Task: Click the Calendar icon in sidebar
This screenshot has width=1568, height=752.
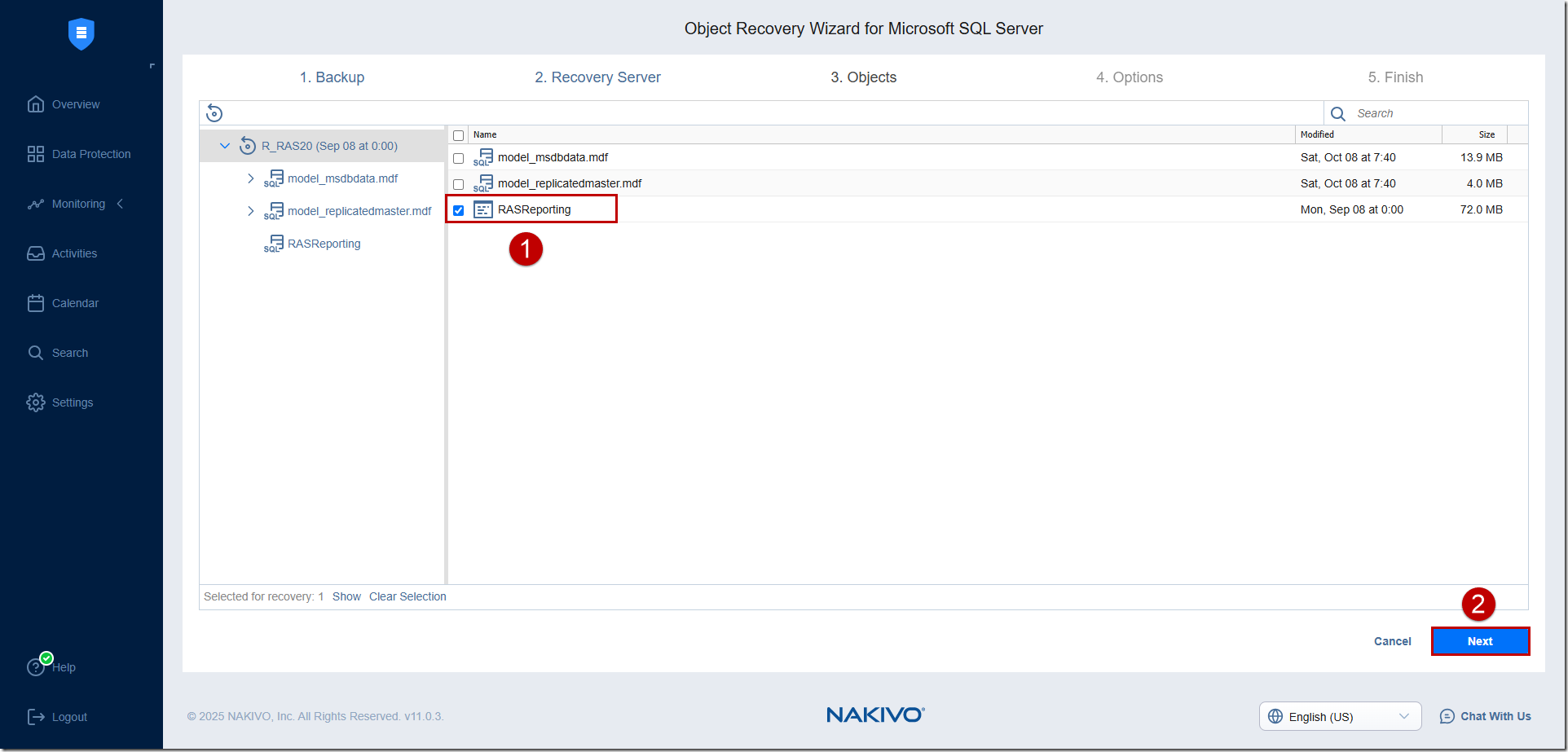Action: [x=36, y=303]
